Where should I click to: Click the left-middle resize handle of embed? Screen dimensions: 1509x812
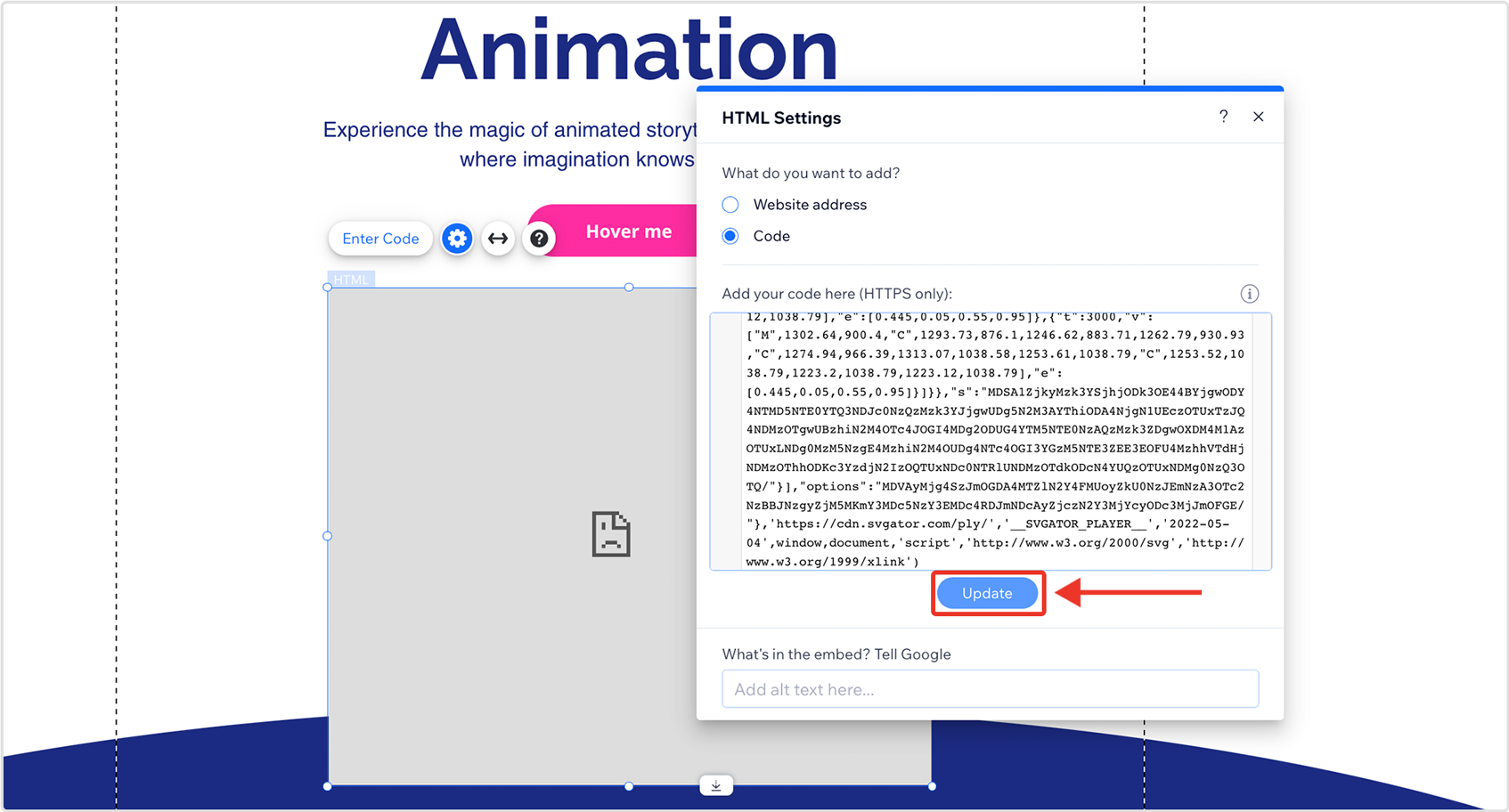[x=328, y=536]
